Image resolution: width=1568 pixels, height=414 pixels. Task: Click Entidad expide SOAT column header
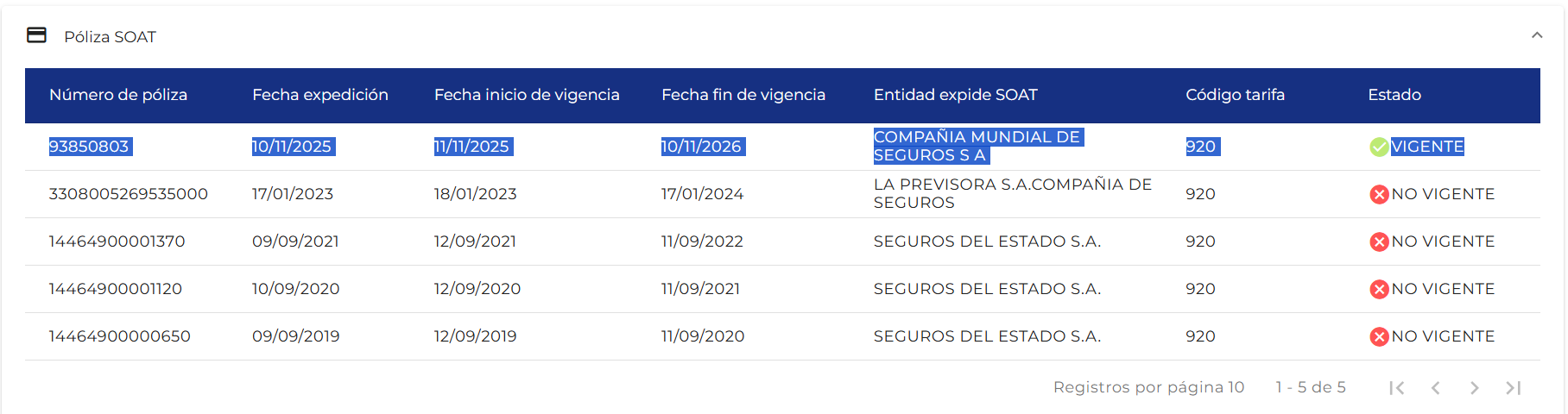tap(955, 95)
